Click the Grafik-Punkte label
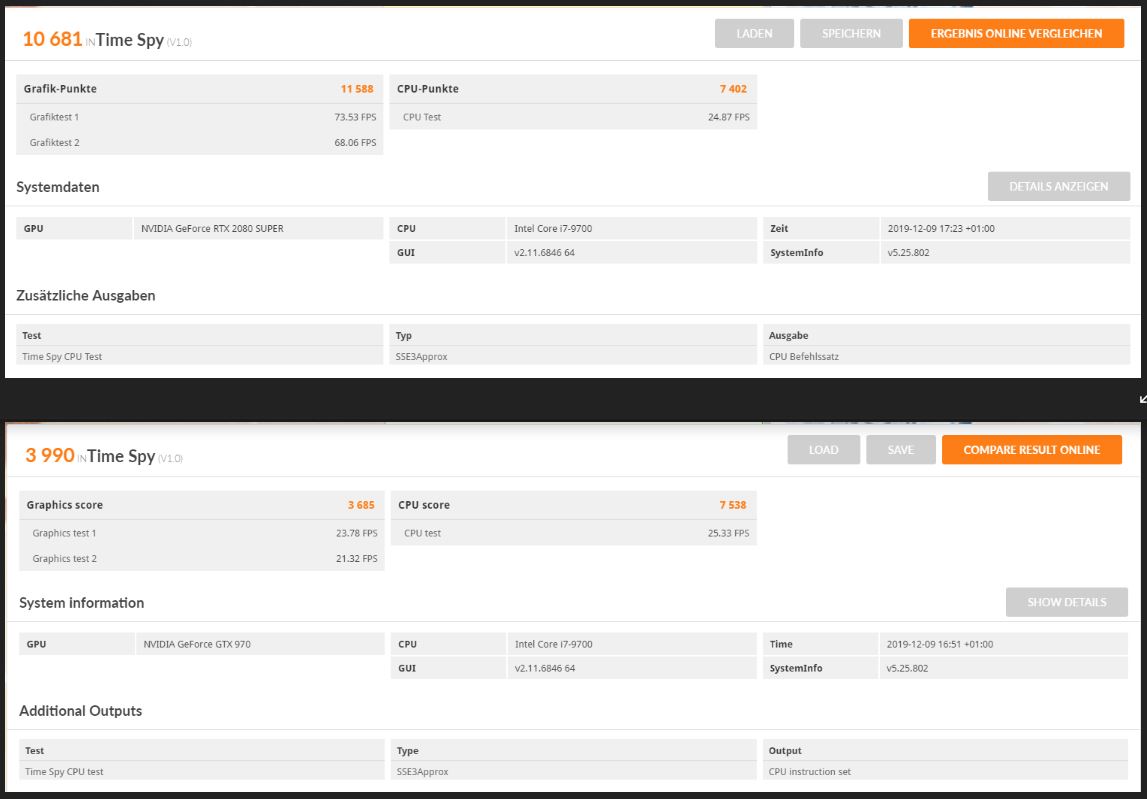Screen dimensions: 1147x799 click(60, 89)
